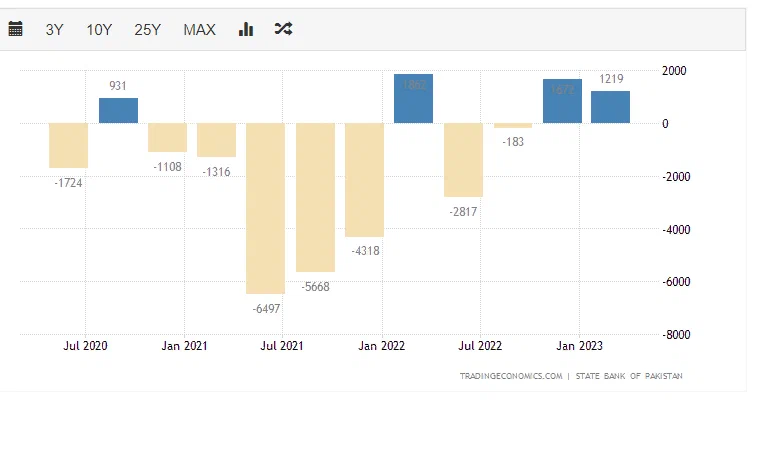Select the small tan bar labeled -183
Viewport: 757px width, 457px height.
512,126
